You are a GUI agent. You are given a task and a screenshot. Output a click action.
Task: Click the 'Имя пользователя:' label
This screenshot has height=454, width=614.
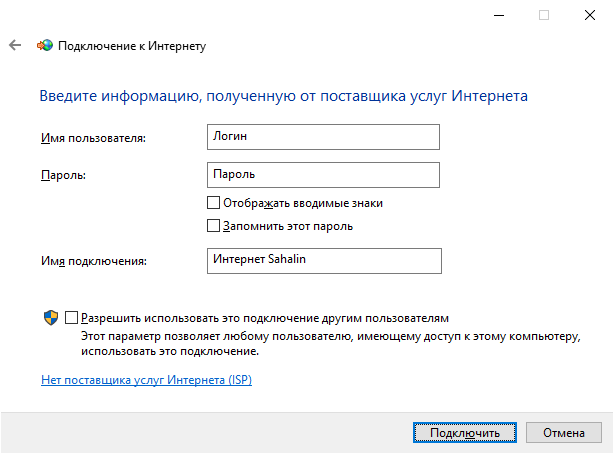point(93,137)
